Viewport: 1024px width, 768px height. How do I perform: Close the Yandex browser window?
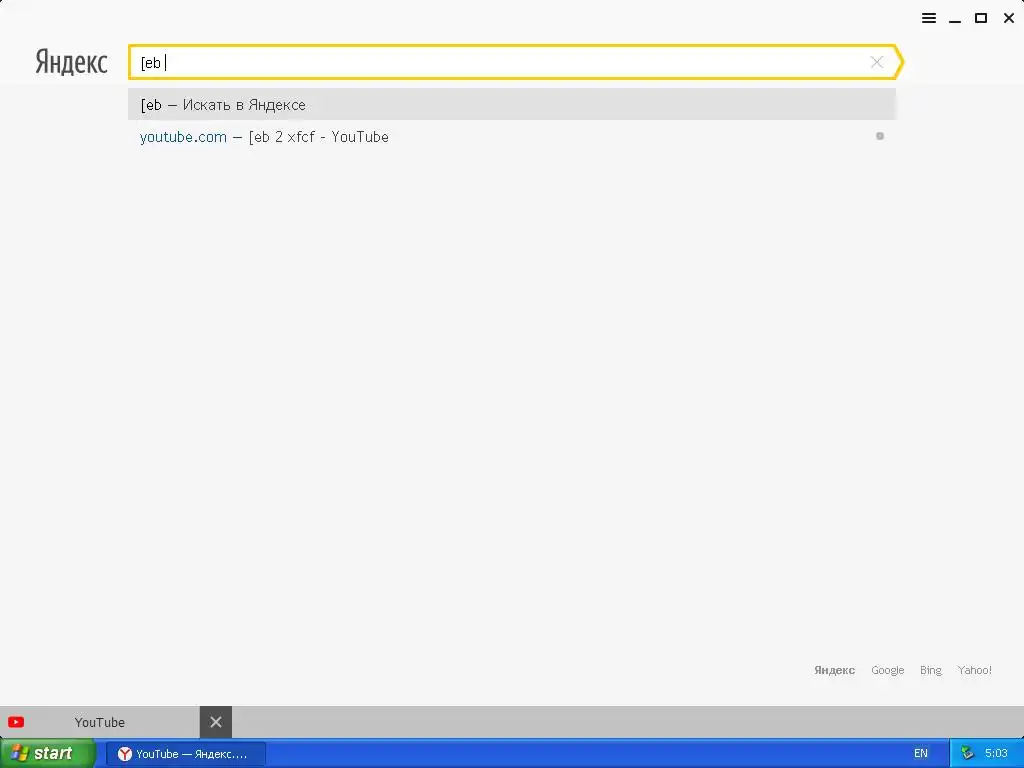[1009, 18]
